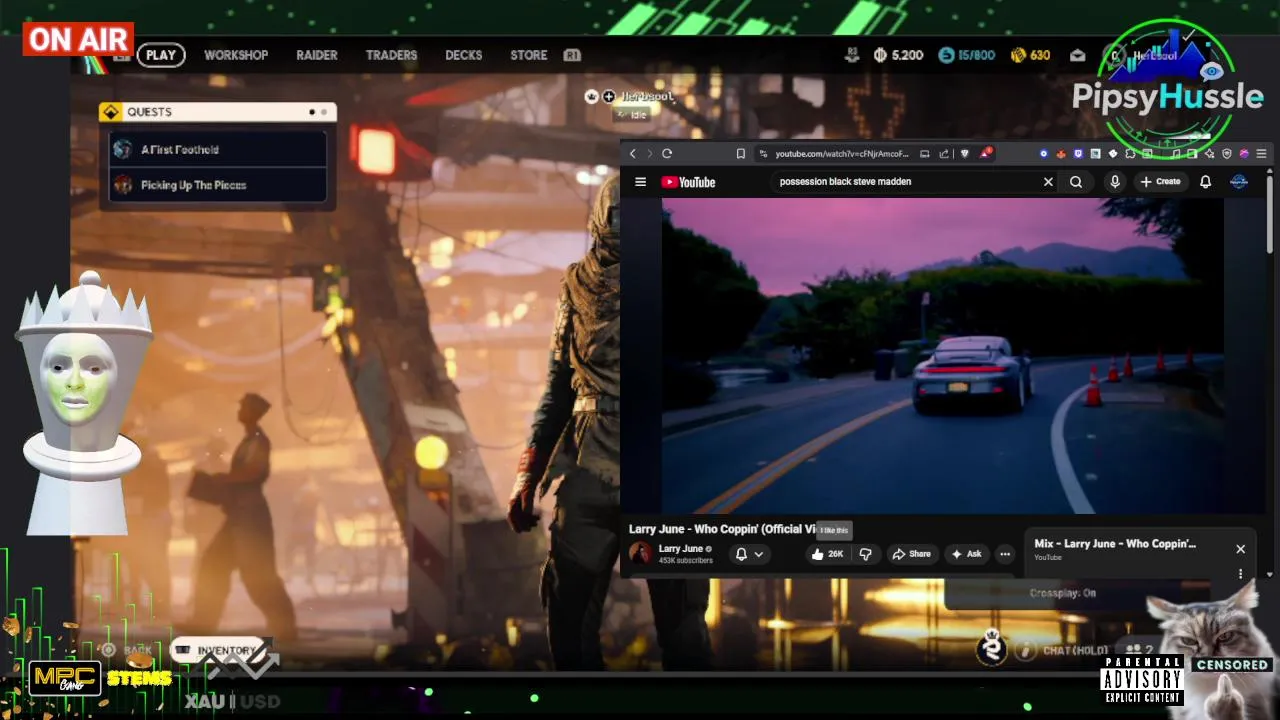Click the video title Larry June - Who Coppin'
This screenshot has width=1280, height=720.
[723, 529]
